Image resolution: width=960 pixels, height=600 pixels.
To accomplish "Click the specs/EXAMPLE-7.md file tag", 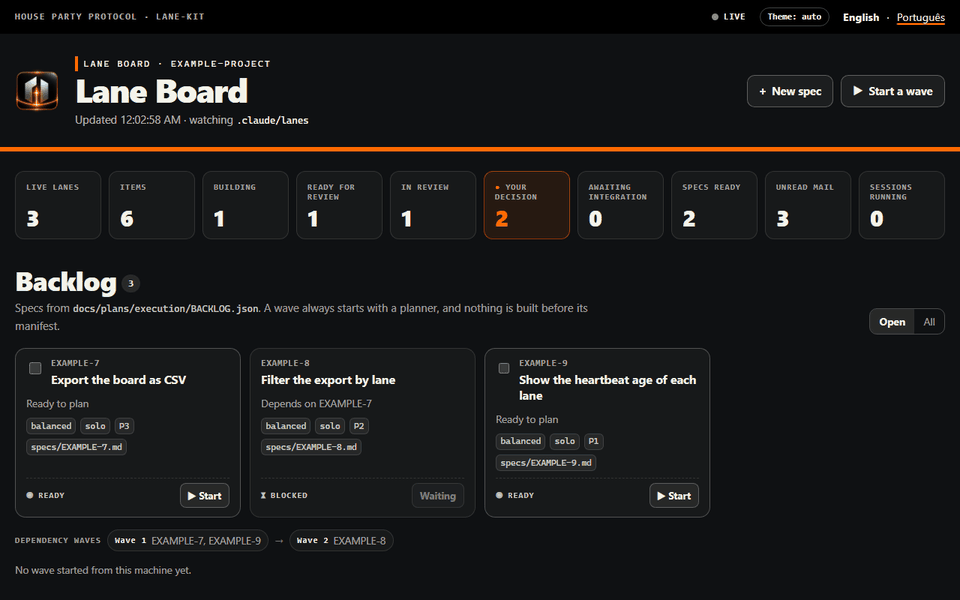I will 77,447.
